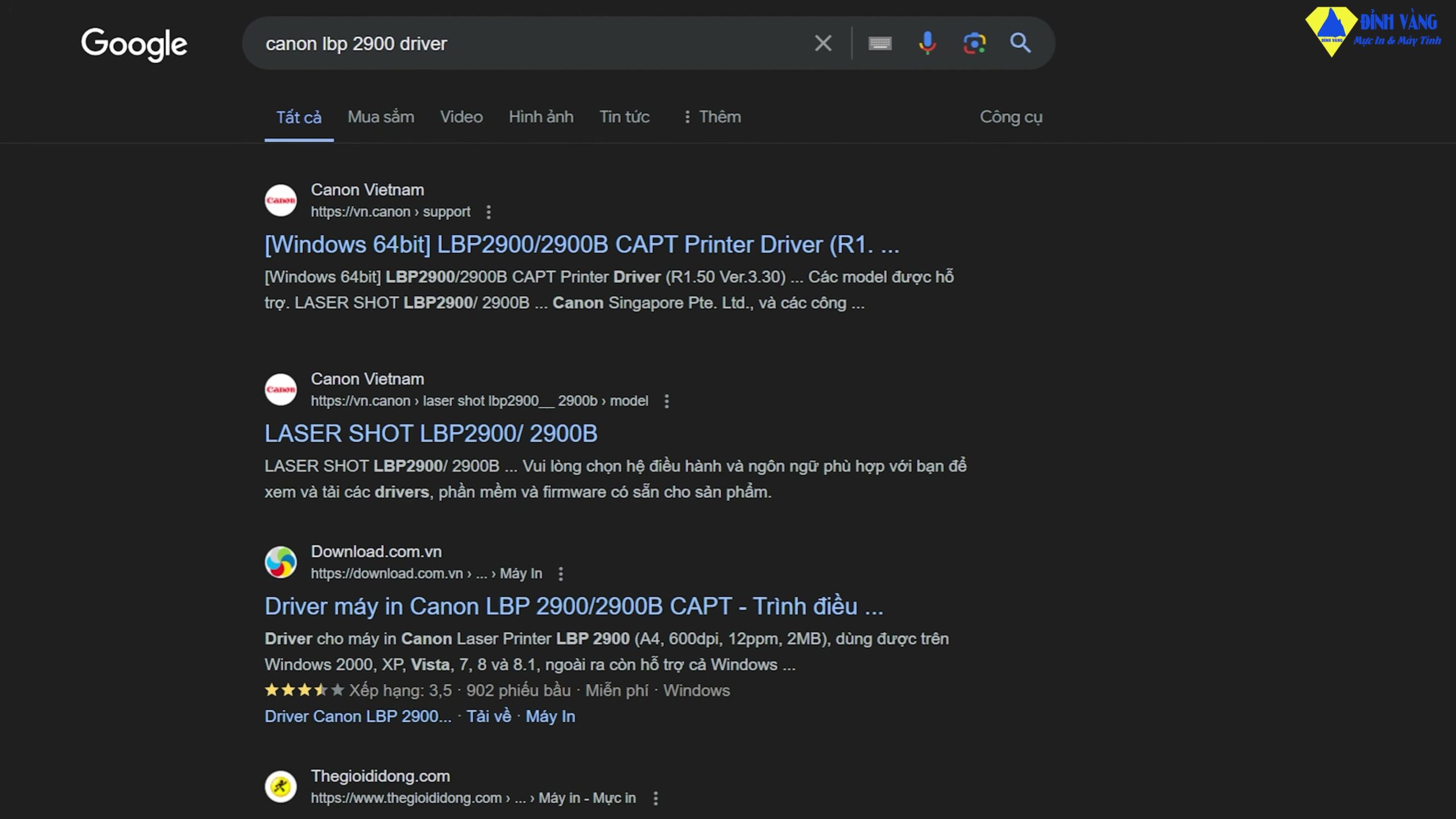Click the Download.com.vn favicon
The height and width of the screenshot is (819, 1456).
tap(280, 562)
